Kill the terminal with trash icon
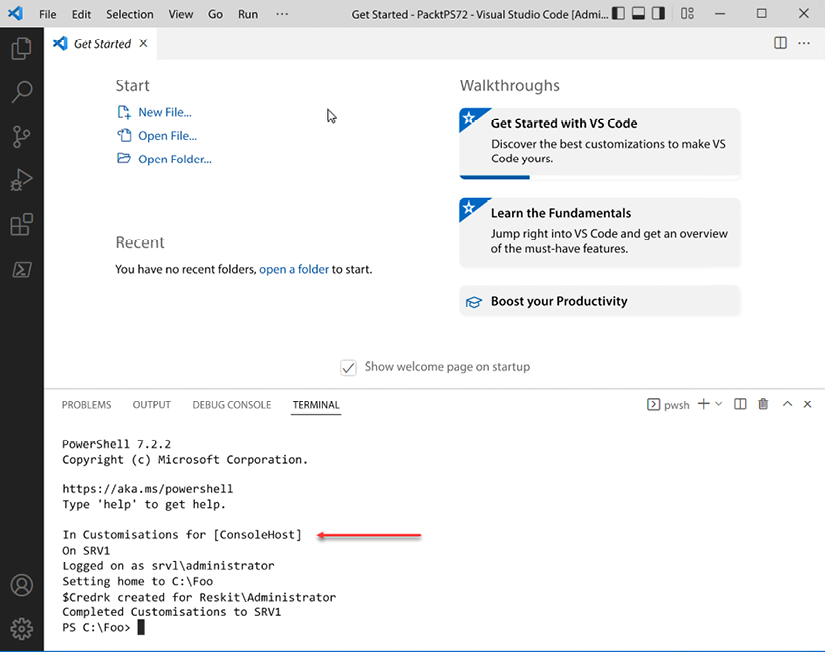Viewport: 825px width, 652px height. [x=763, y=404]
